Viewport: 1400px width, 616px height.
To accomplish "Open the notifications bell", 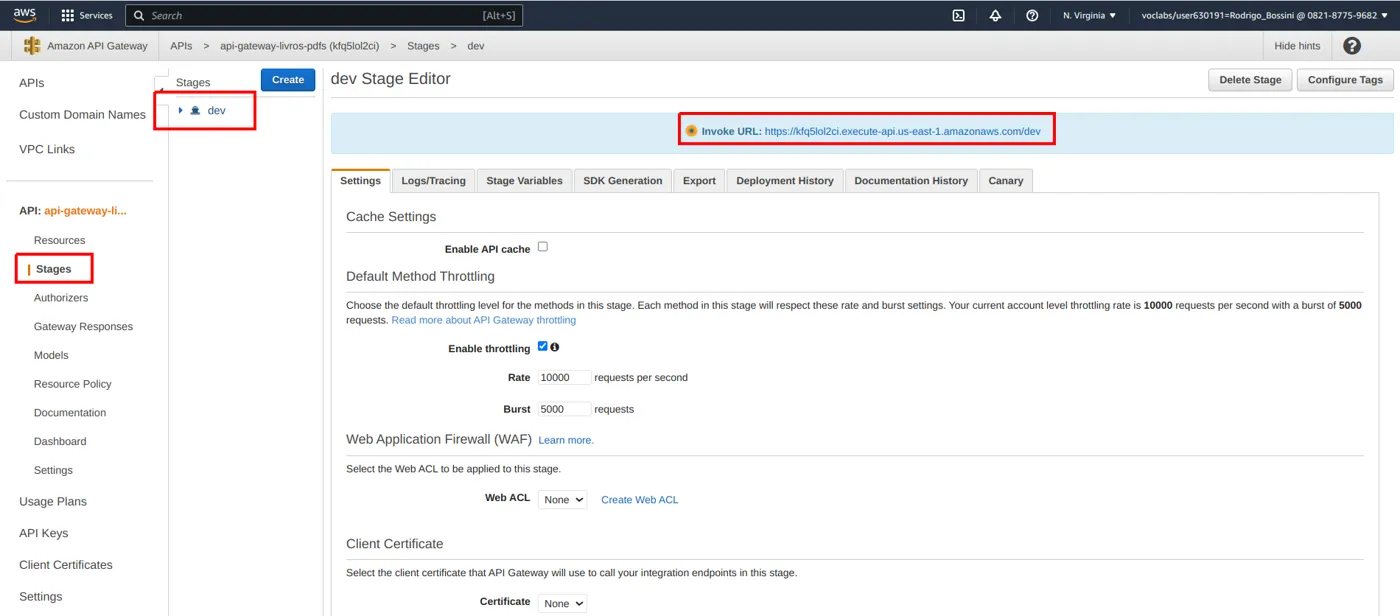I will 995,15.
